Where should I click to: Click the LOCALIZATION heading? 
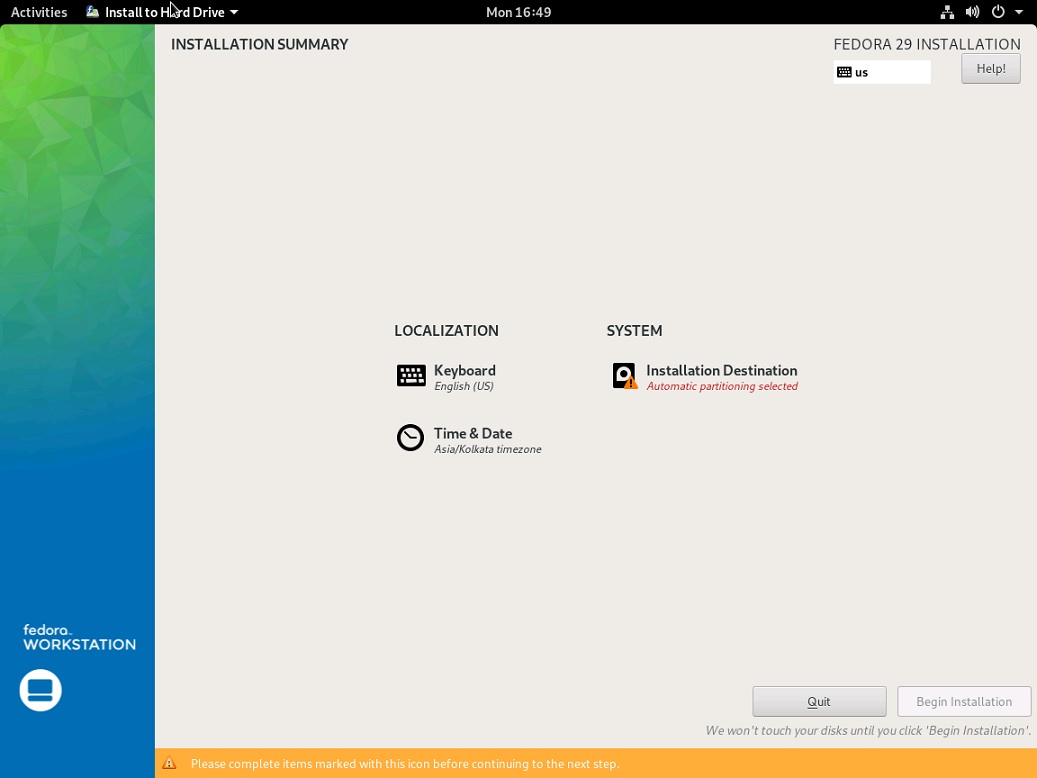click(x=446, y=331)
